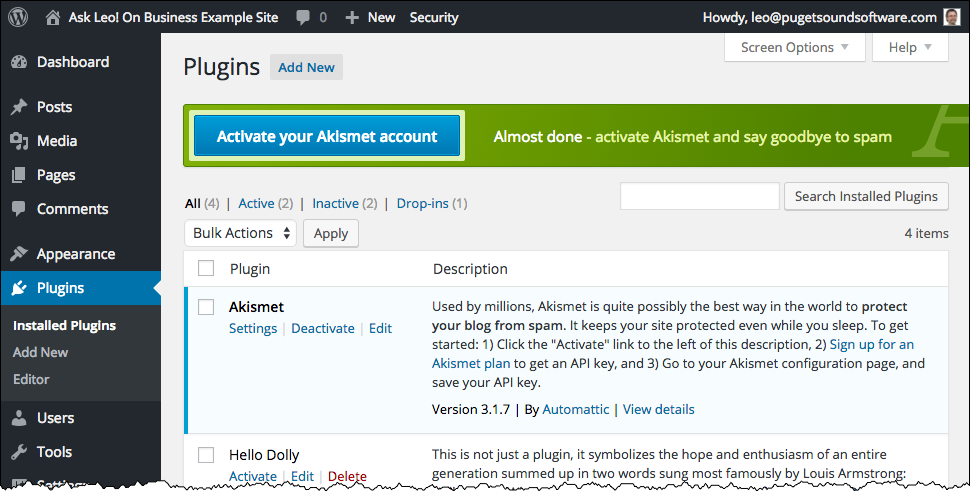Click the user avatar thumbnail

tap(952, 17)
